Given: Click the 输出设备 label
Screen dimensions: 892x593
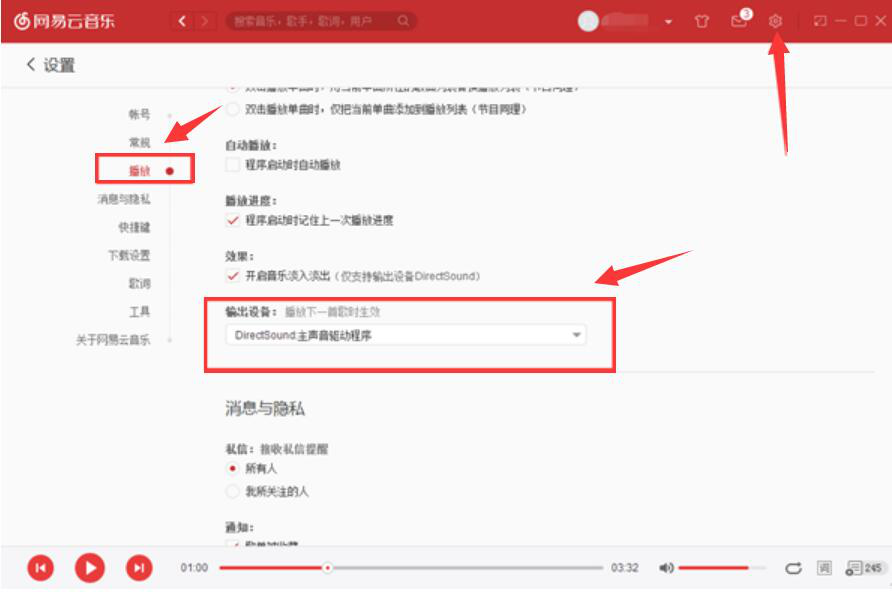Looking at the screenshot, I should click(x=251, y=311).
